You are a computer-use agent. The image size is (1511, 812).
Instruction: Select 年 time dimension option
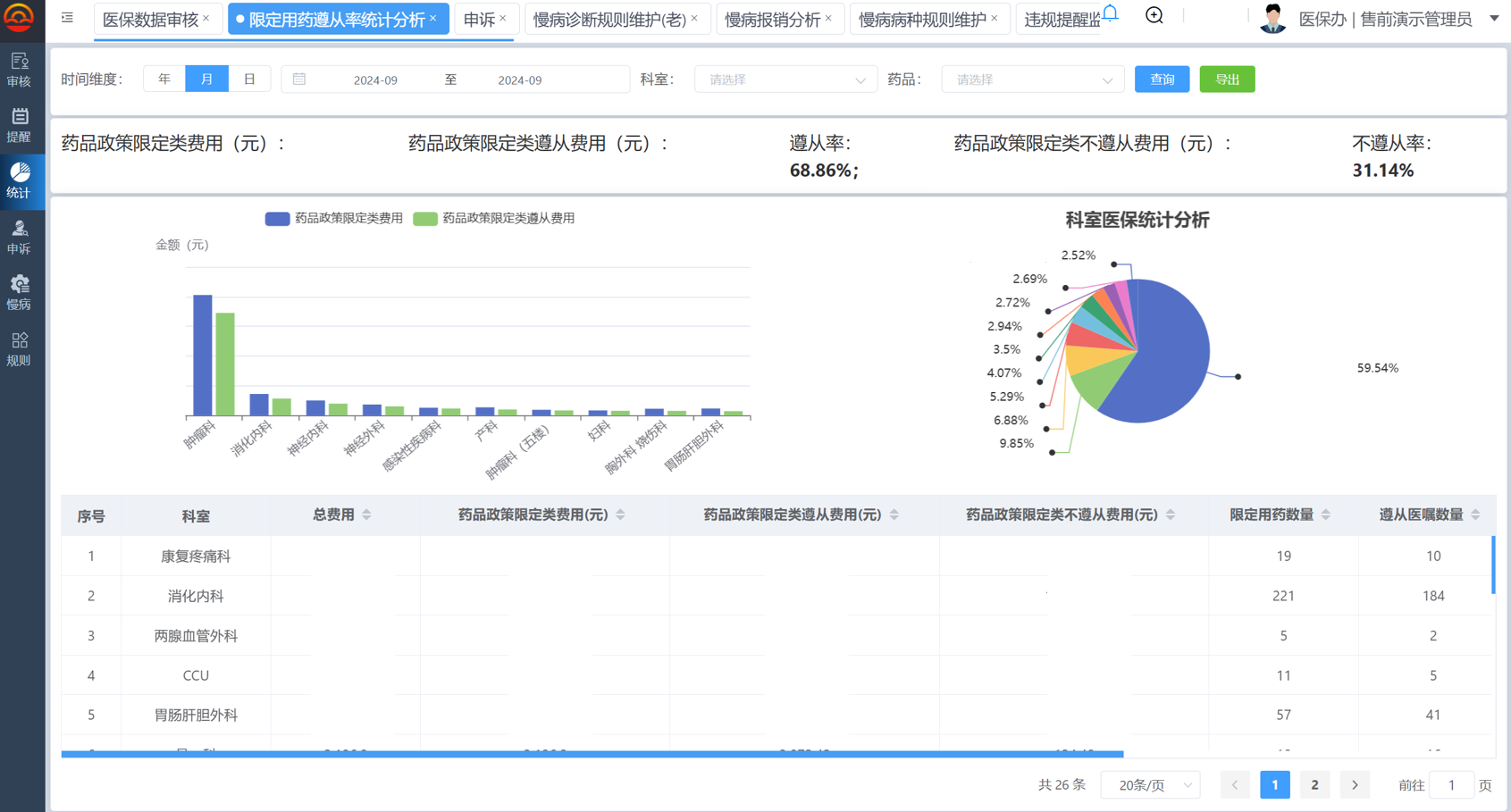pyautogui.click(x=164, y=80)
